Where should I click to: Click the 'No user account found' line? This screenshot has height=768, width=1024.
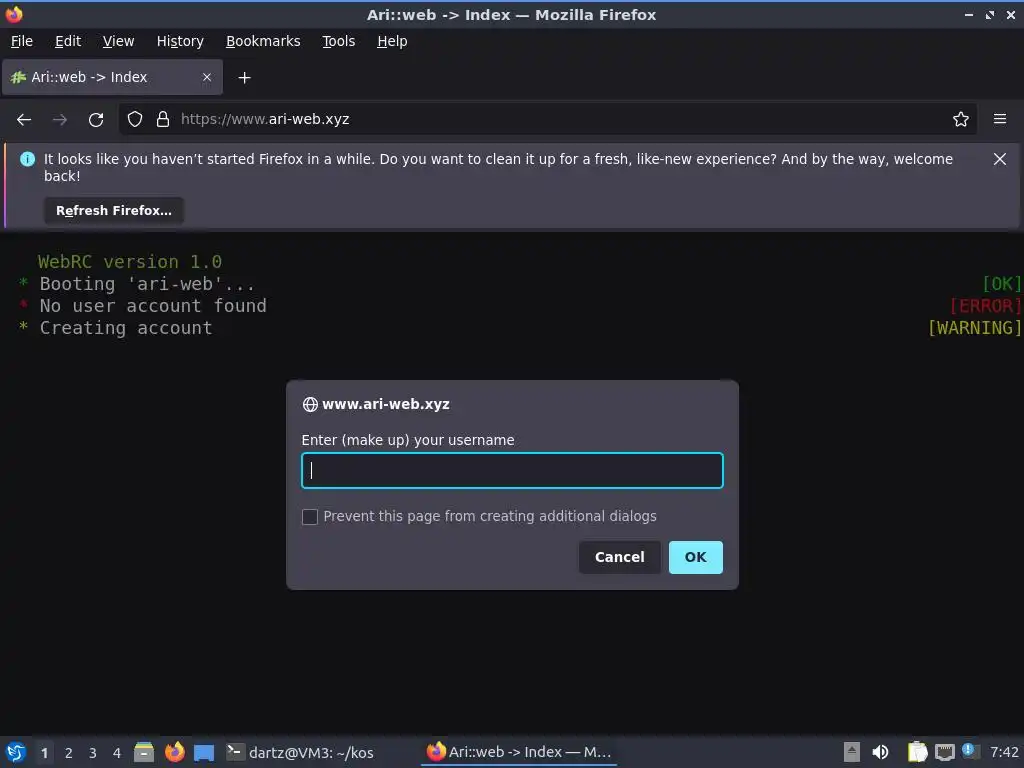(153, 306)
